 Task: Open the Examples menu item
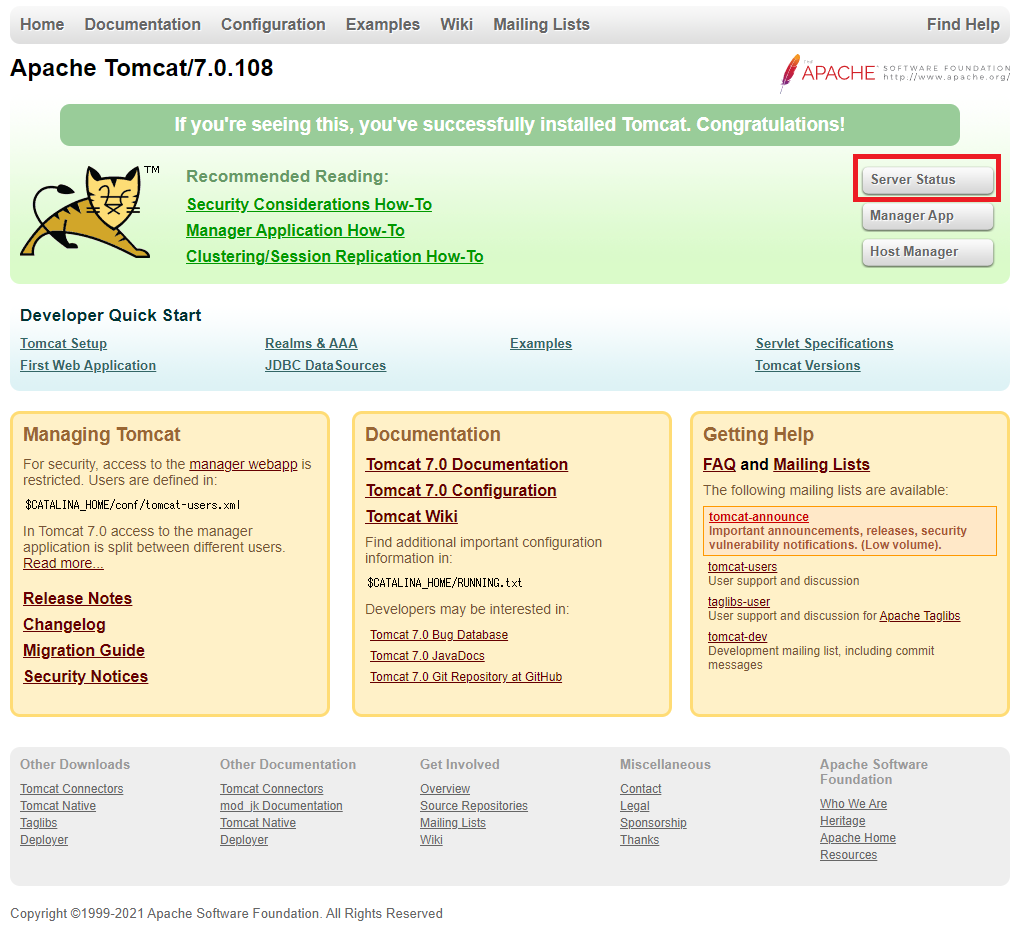coord(382,24)
